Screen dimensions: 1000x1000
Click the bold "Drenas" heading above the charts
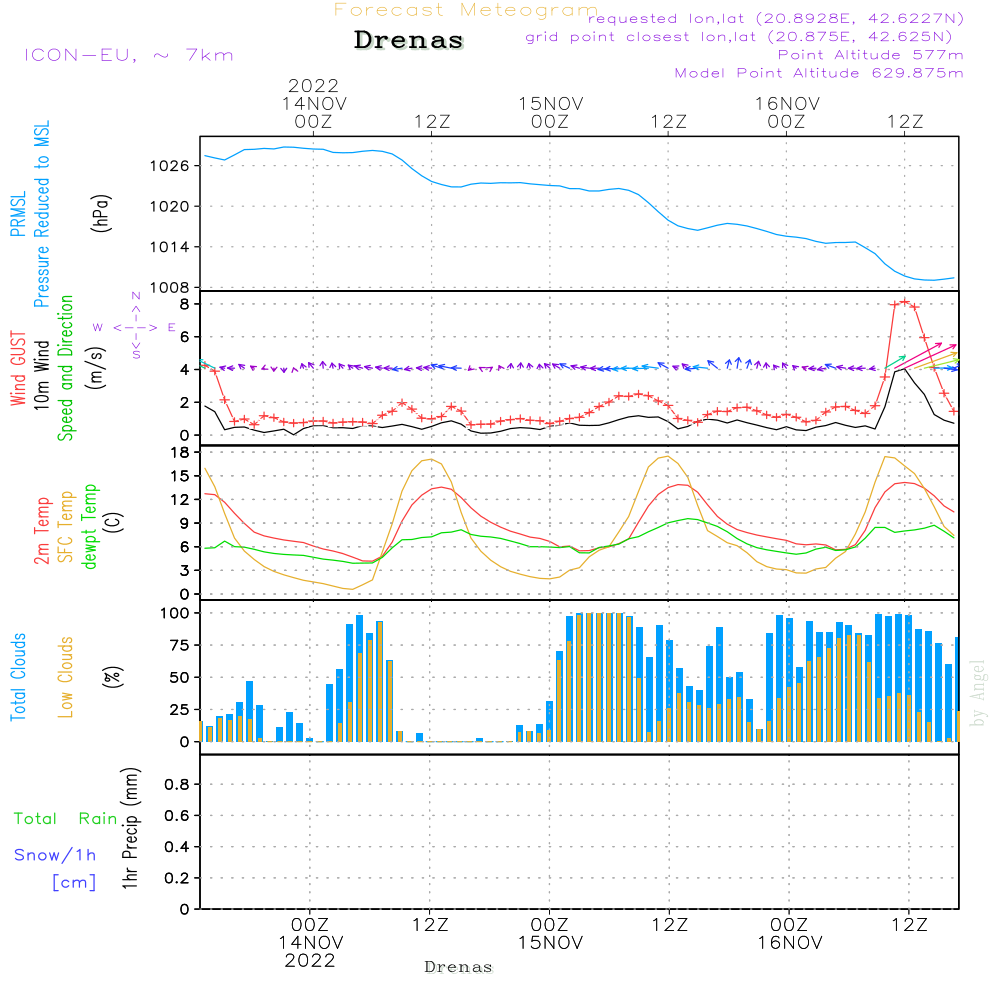[409, 40]
